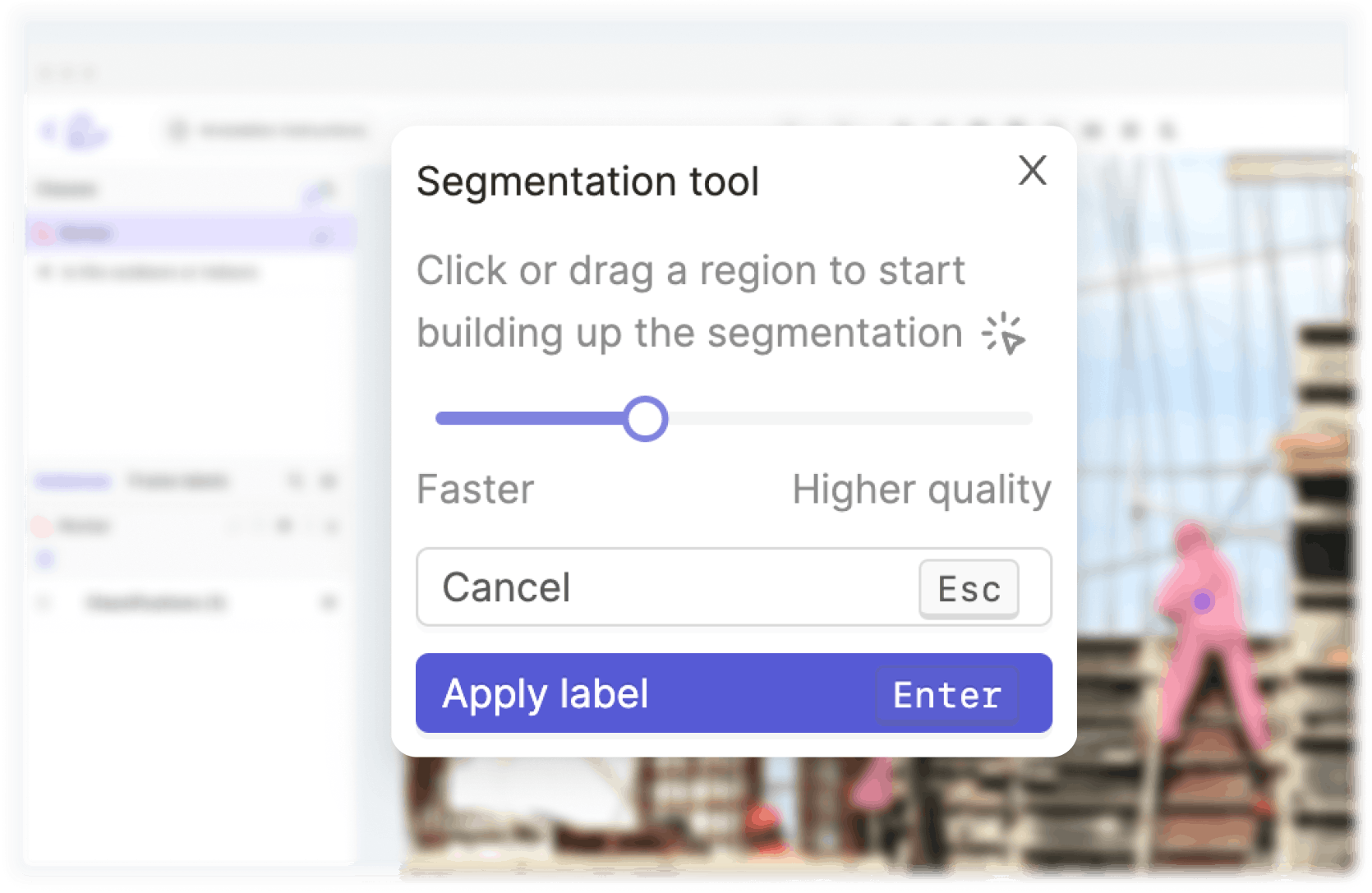Click the blurred back arrow at top-left
1372x893 pixels.
48,131
